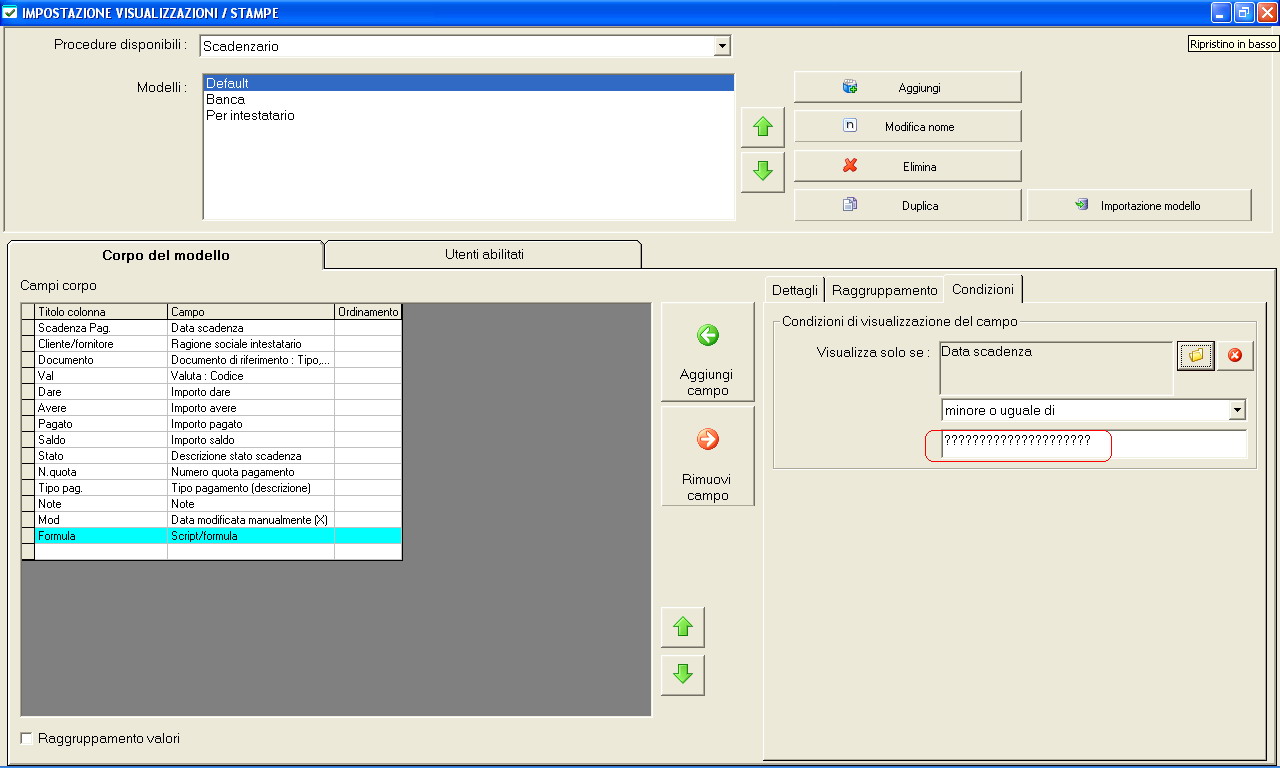The width and height of the screenshot is (1280, 768).
Task: Expand the 'minore o uguale di' operator dropdown
Action: [x=1237, y=410]
